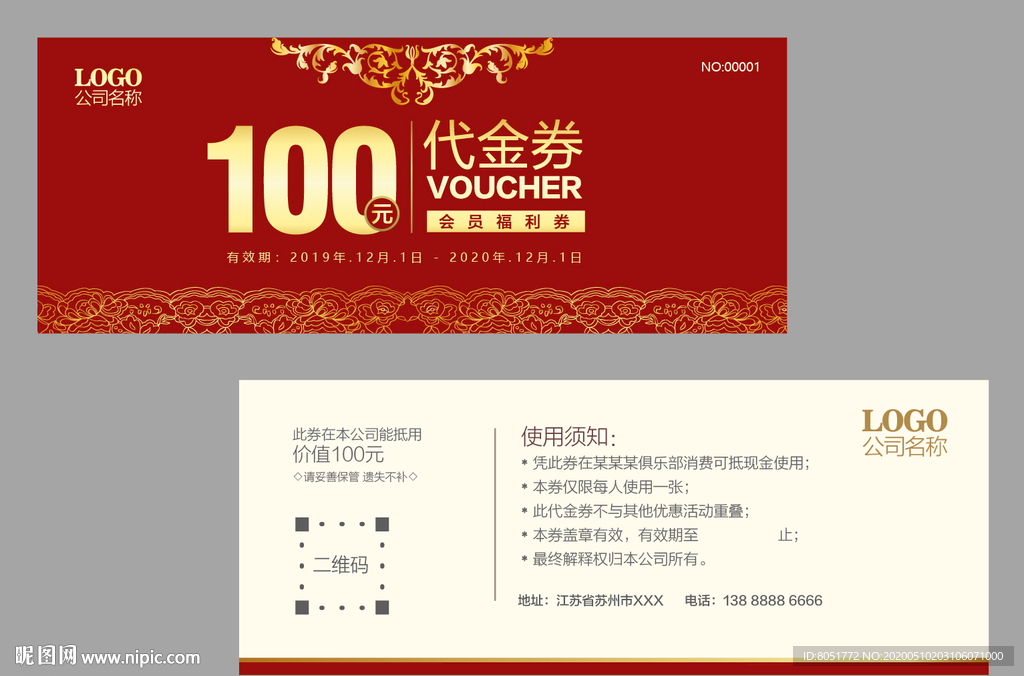
Task: Click the gold LOGO on cream card
Action: tap(904, 421)
